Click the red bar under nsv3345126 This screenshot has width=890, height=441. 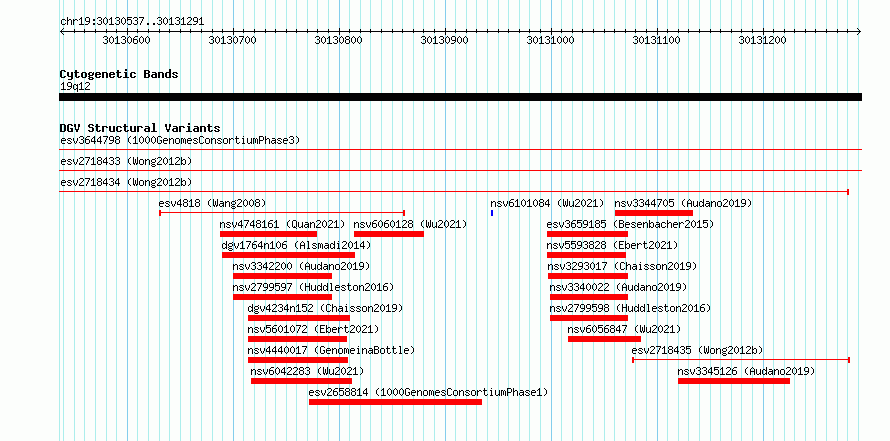[734, 381]
